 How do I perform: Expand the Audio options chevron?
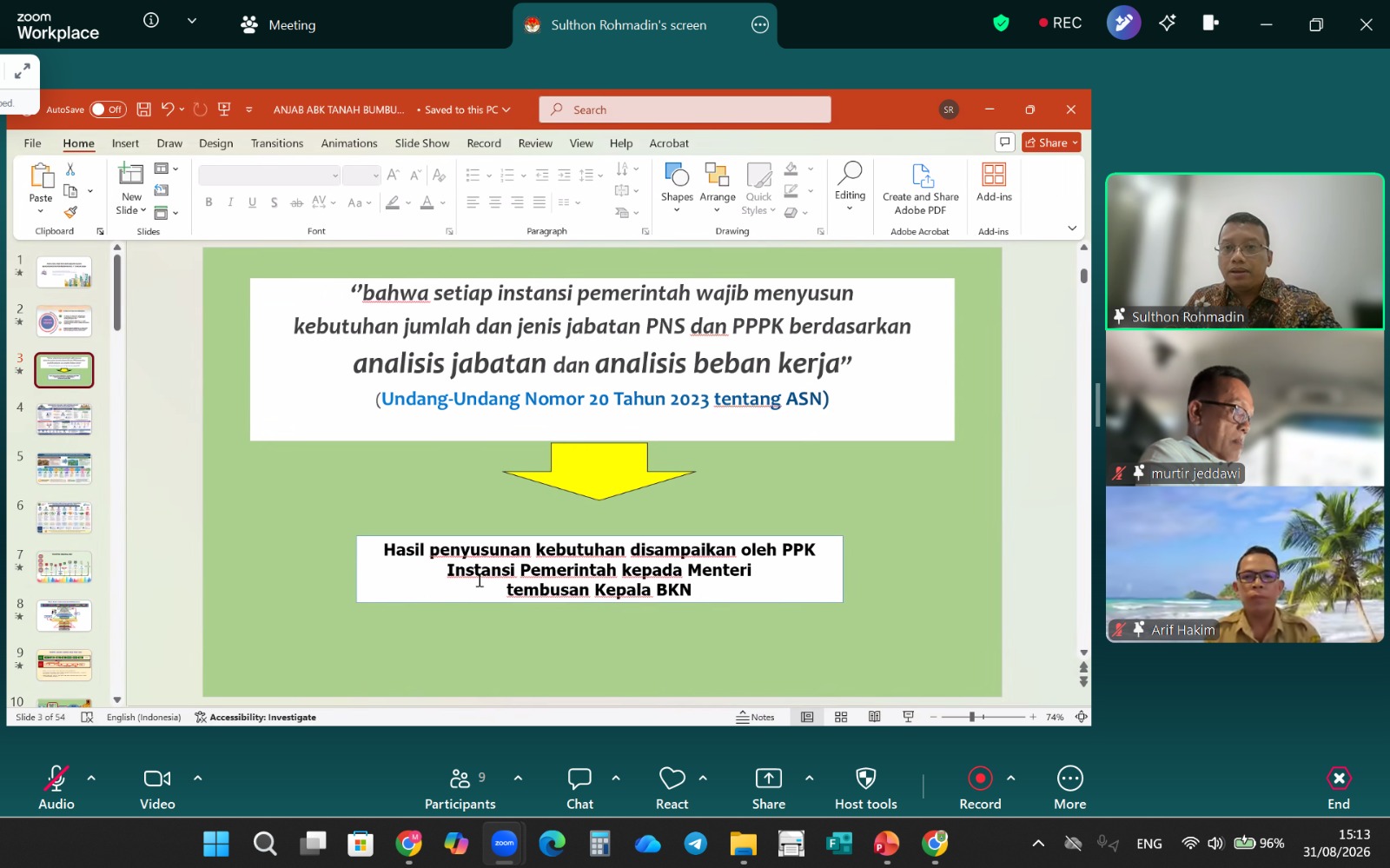[91, 778]
